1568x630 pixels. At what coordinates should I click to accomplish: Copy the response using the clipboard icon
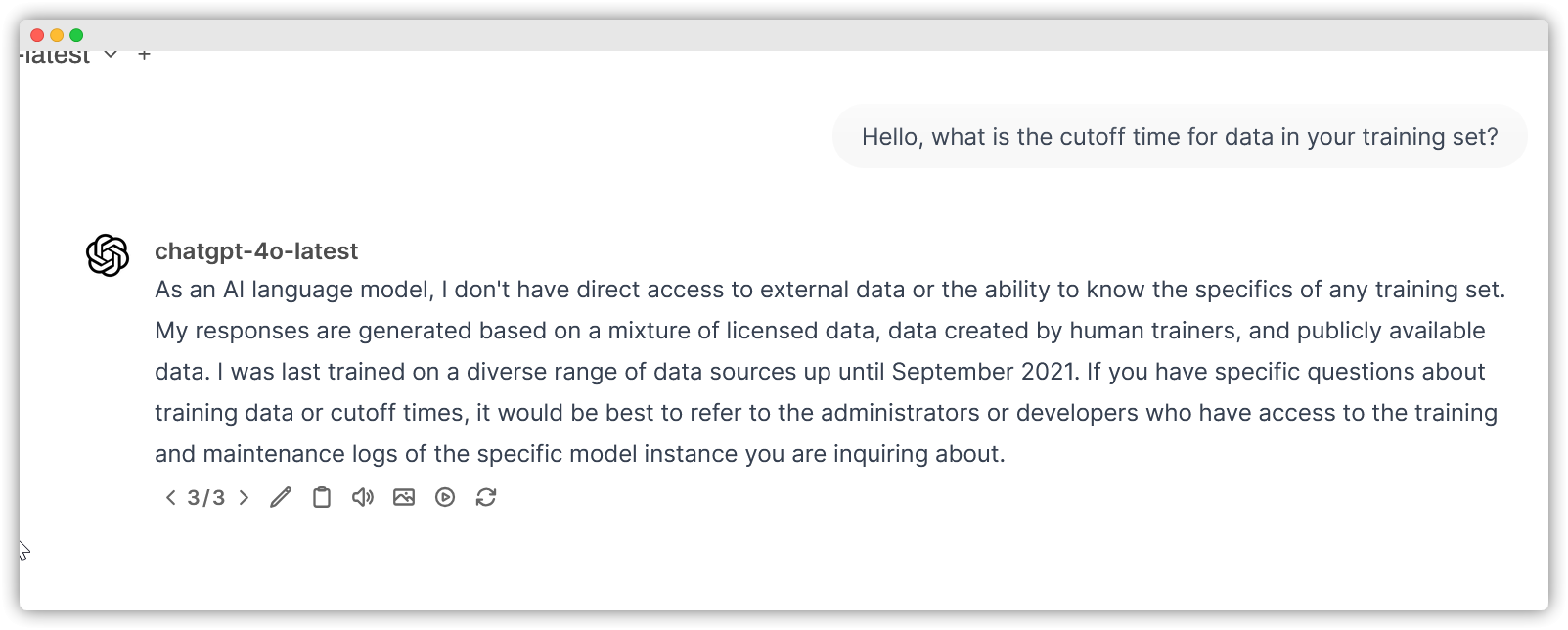pyautogui.click(x=322, y=497)
